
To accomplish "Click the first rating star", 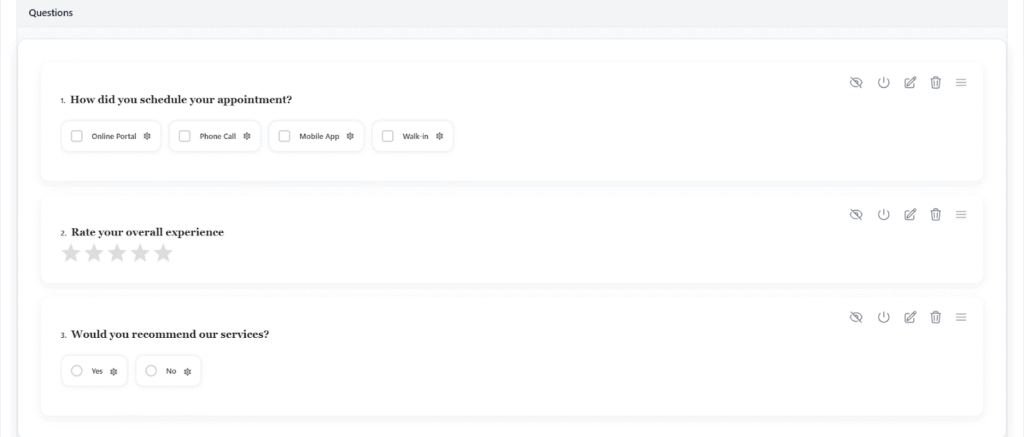I will point(71,254).
